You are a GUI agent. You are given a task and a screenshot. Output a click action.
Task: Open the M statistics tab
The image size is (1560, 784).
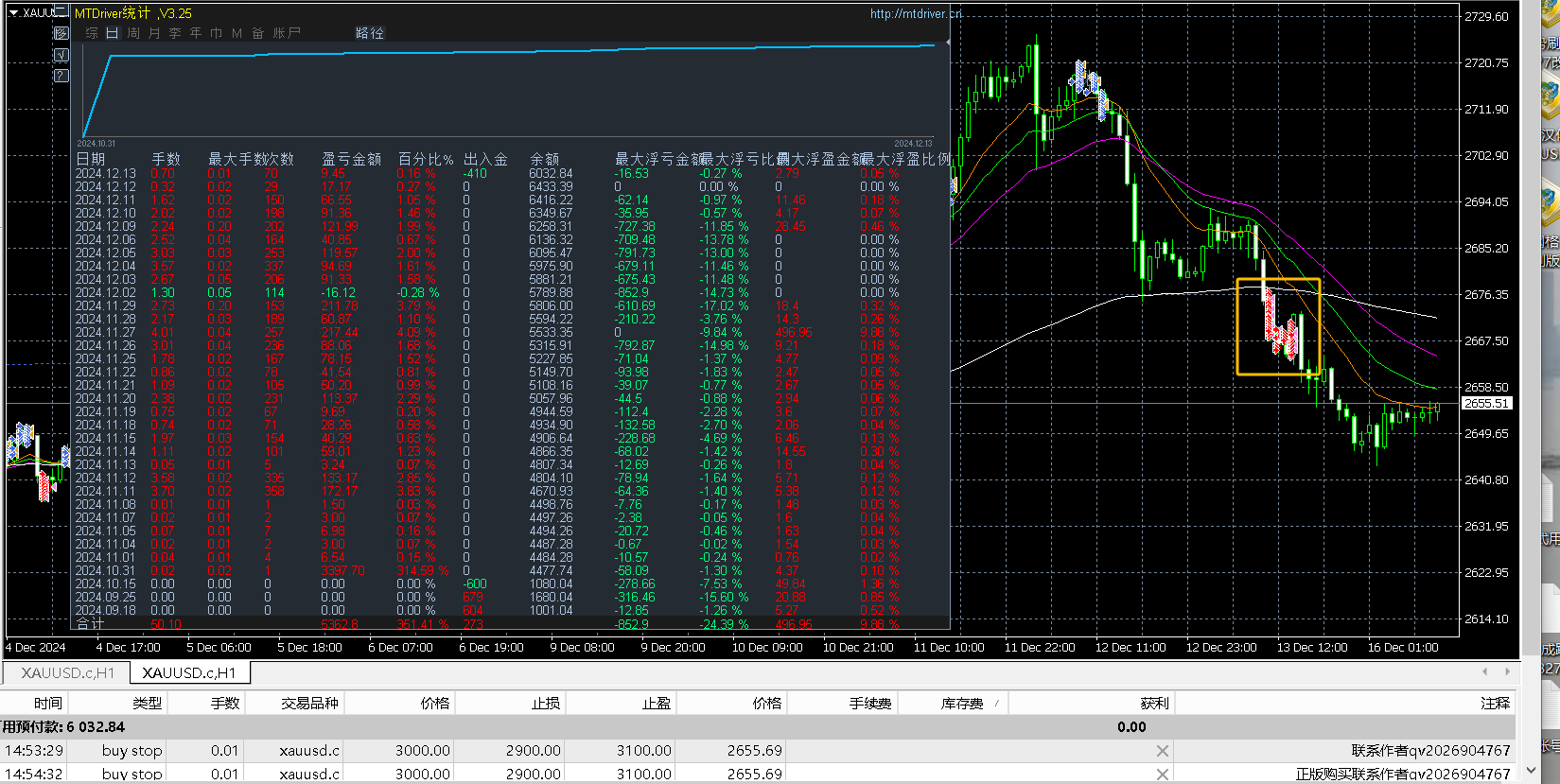click(x=237, y=33)
